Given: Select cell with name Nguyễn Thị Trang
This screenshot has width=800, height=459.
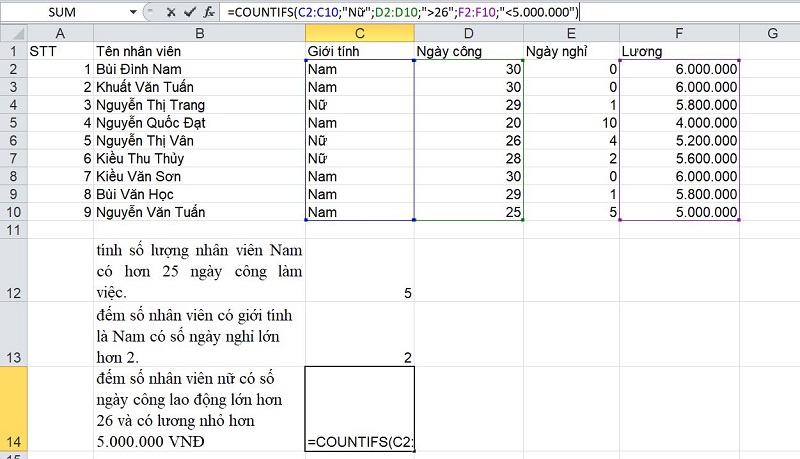Looking at the screenshot, I should (199, 105).
